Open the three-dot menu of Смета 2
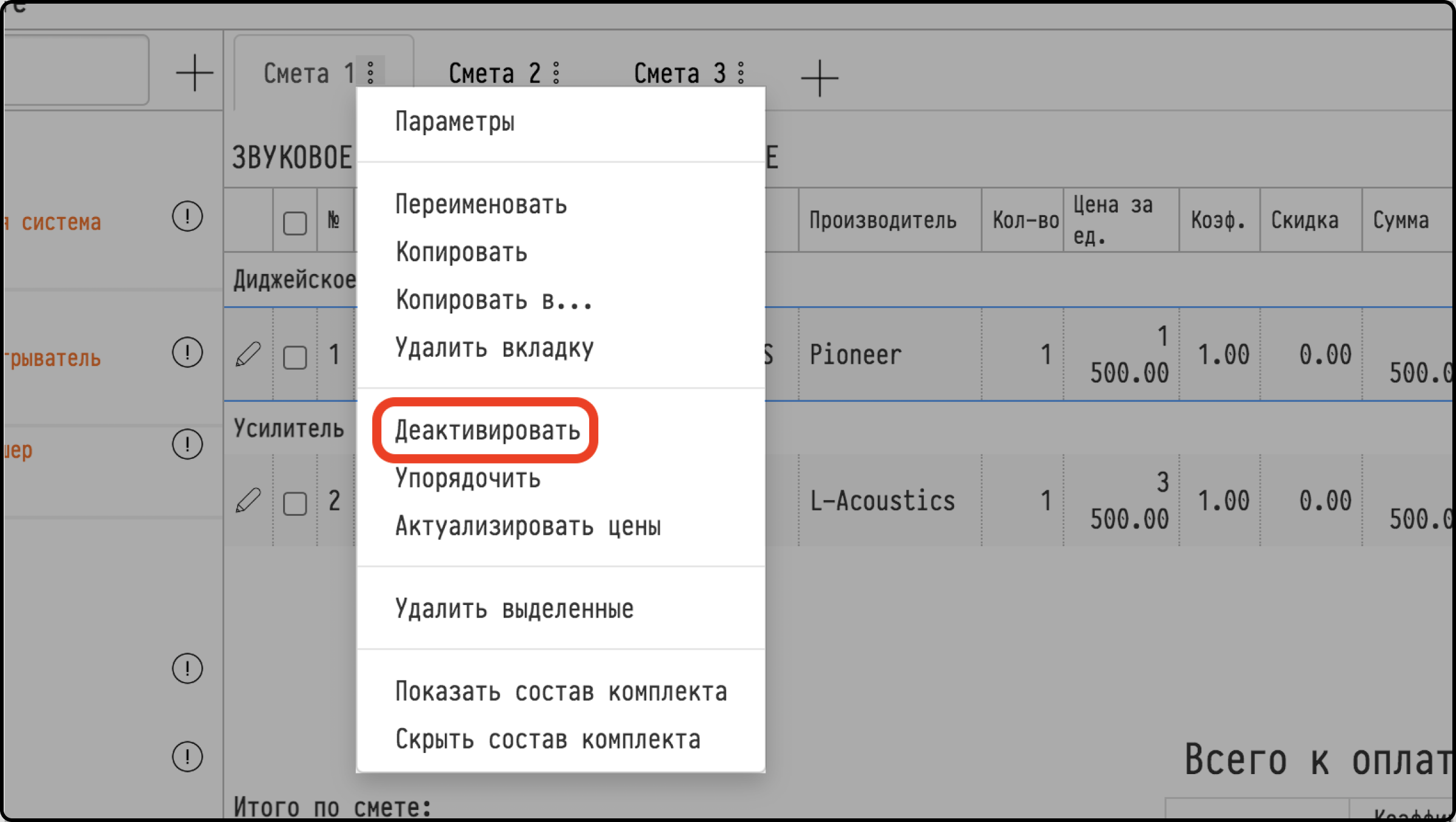 click(x=556, y=73)
